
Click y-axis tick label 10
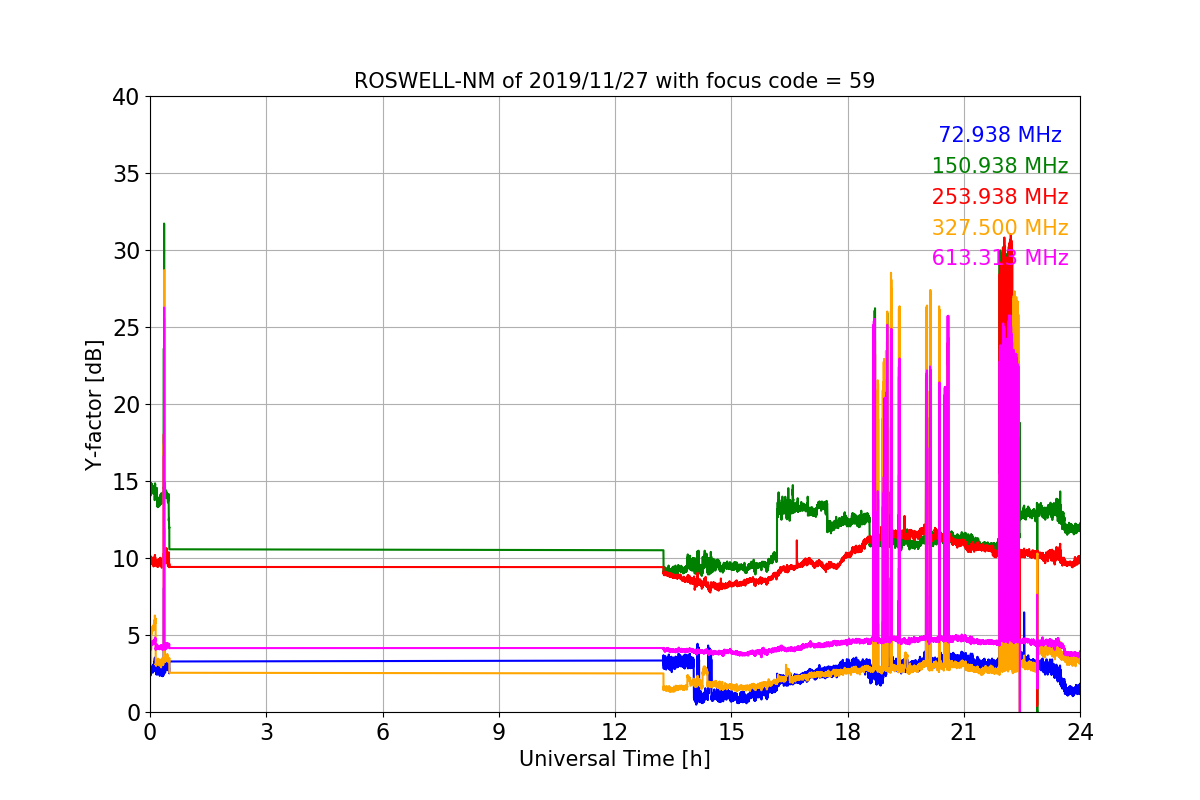125,559
